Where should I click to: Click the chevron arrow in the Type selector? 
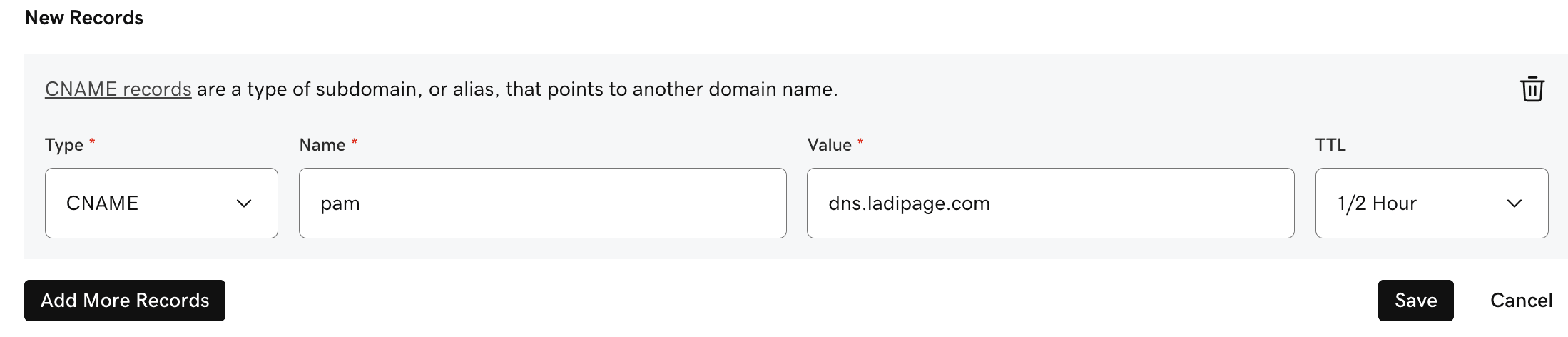pos(244,203)
